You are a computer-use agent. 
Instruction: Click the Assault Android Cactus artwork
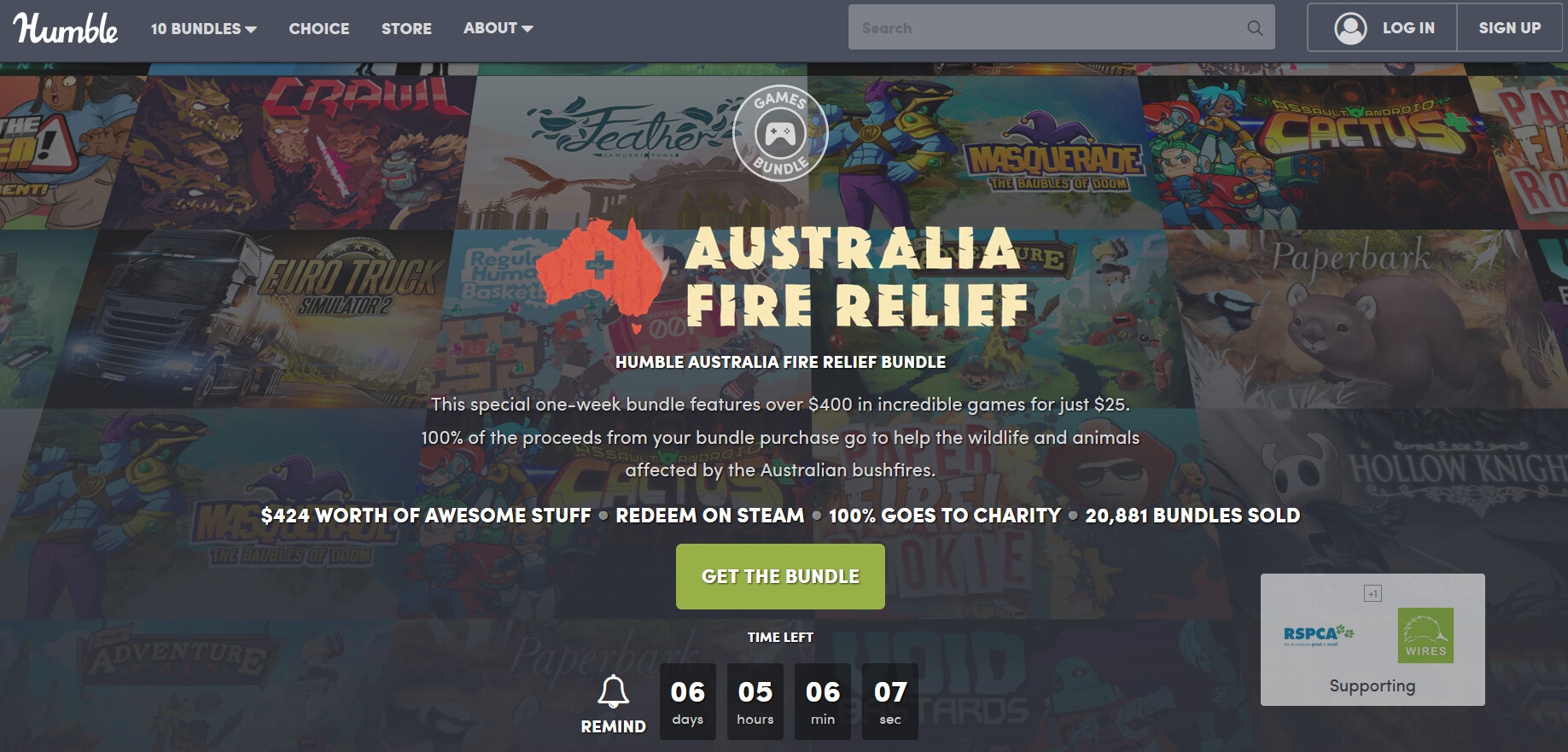pos(1314,152)
